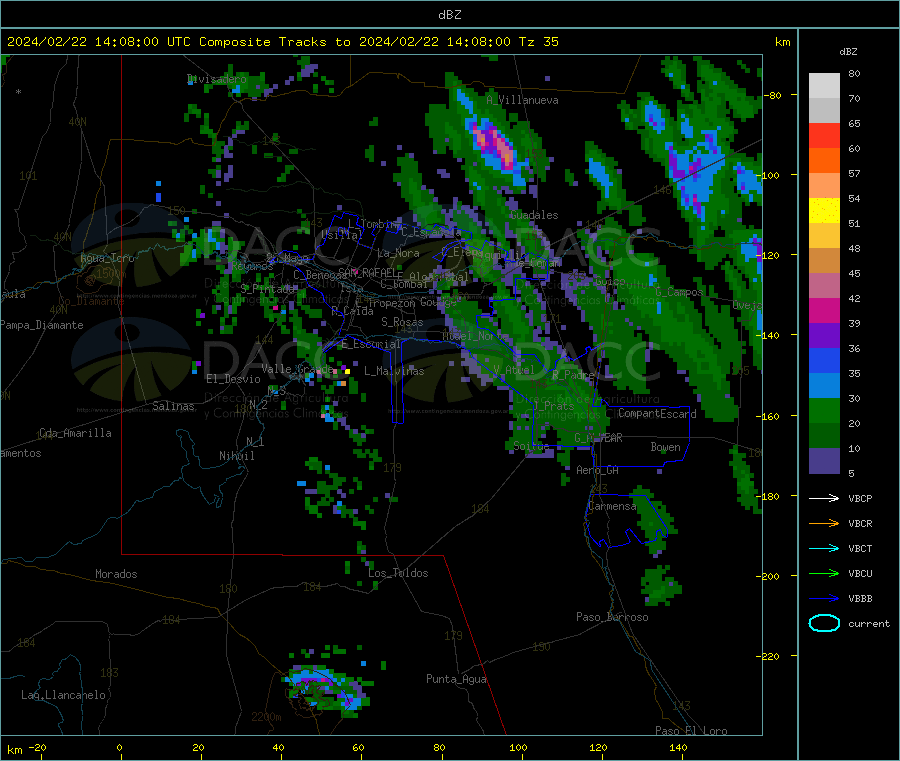Click the 'G_Campos' map label
This screenshot has height=761, width=900.
679,292
